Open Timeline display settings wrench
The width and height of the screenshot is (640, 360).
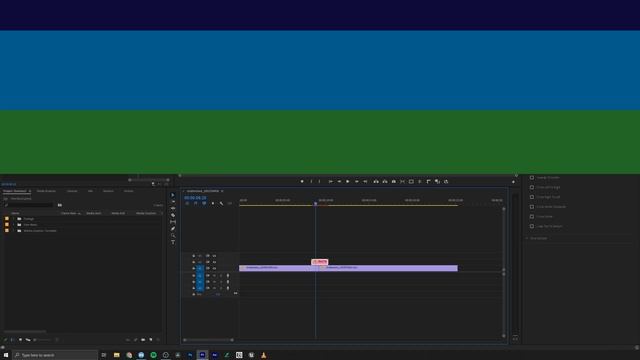221,203
